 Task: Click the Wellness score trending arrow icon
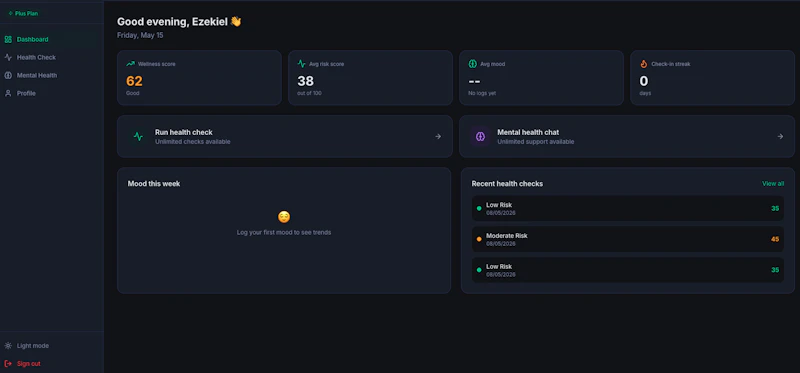[x=131, y=64]
